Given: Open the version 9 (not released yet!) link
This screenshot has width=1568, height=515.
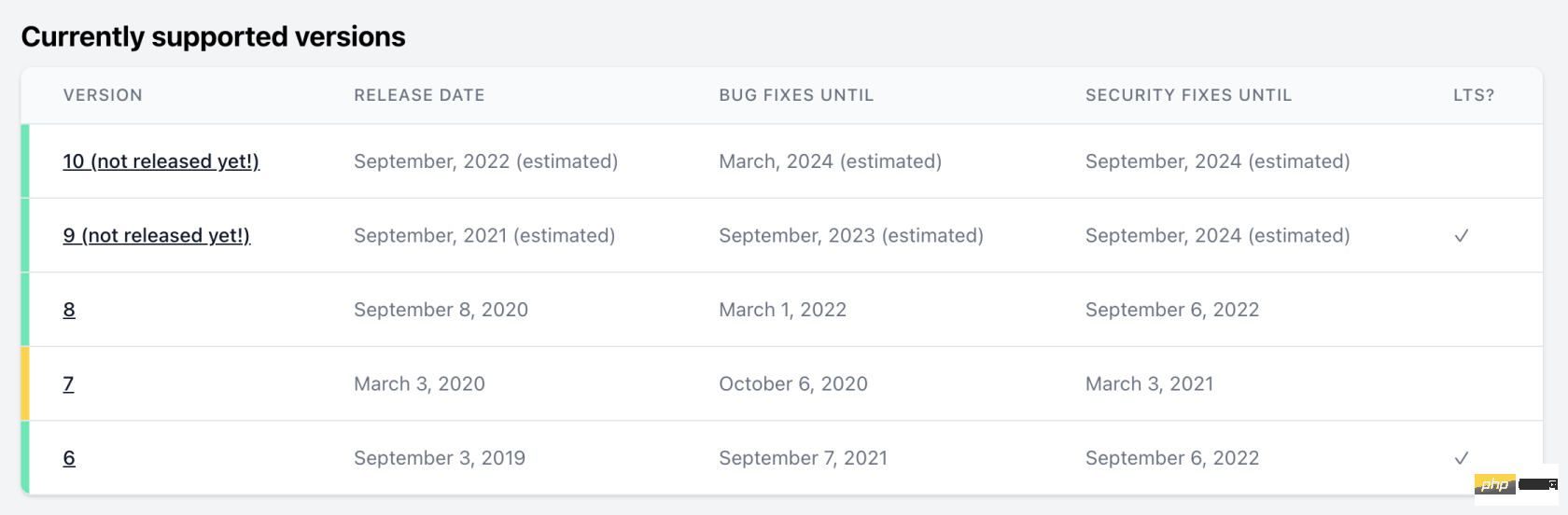Looking at the screenshot, I should (157, 235).
